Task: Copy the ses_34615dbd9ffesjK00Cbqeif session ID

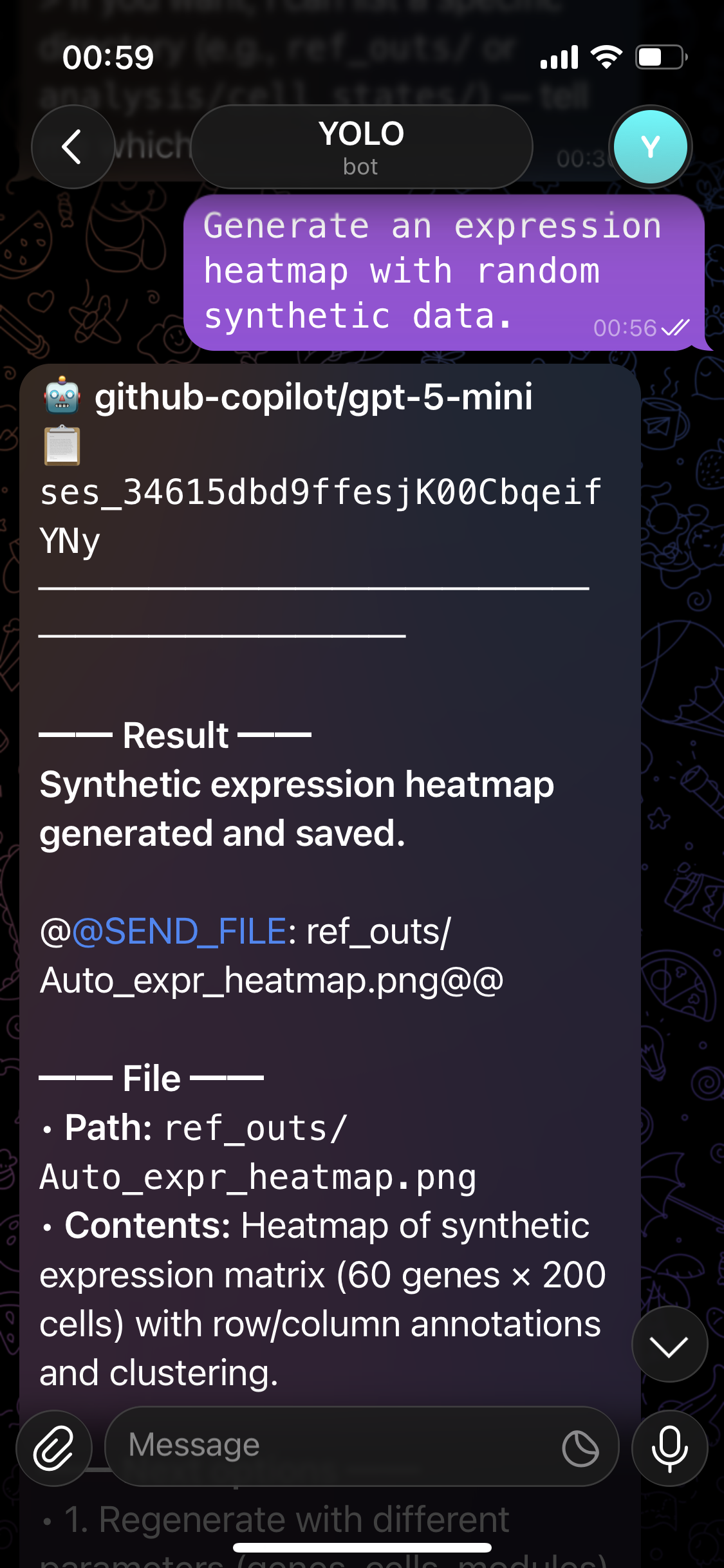Action: click(x=320, y=493)
